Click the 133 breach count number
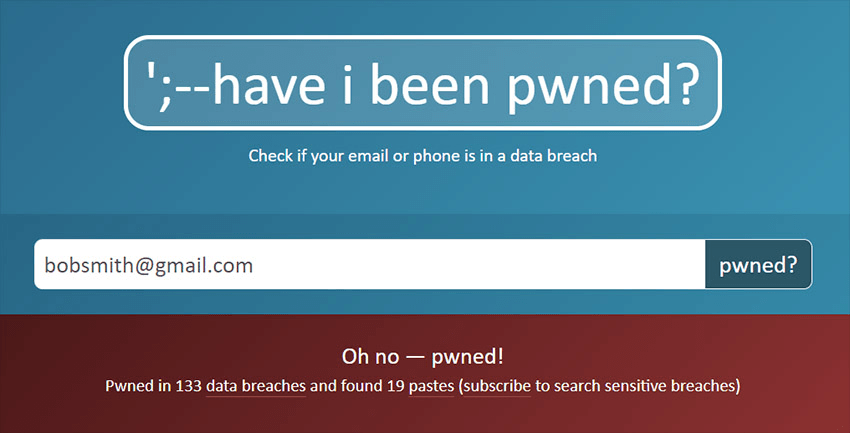The width and height of the screenshot is (850, 433). click(x=188, y=385)
